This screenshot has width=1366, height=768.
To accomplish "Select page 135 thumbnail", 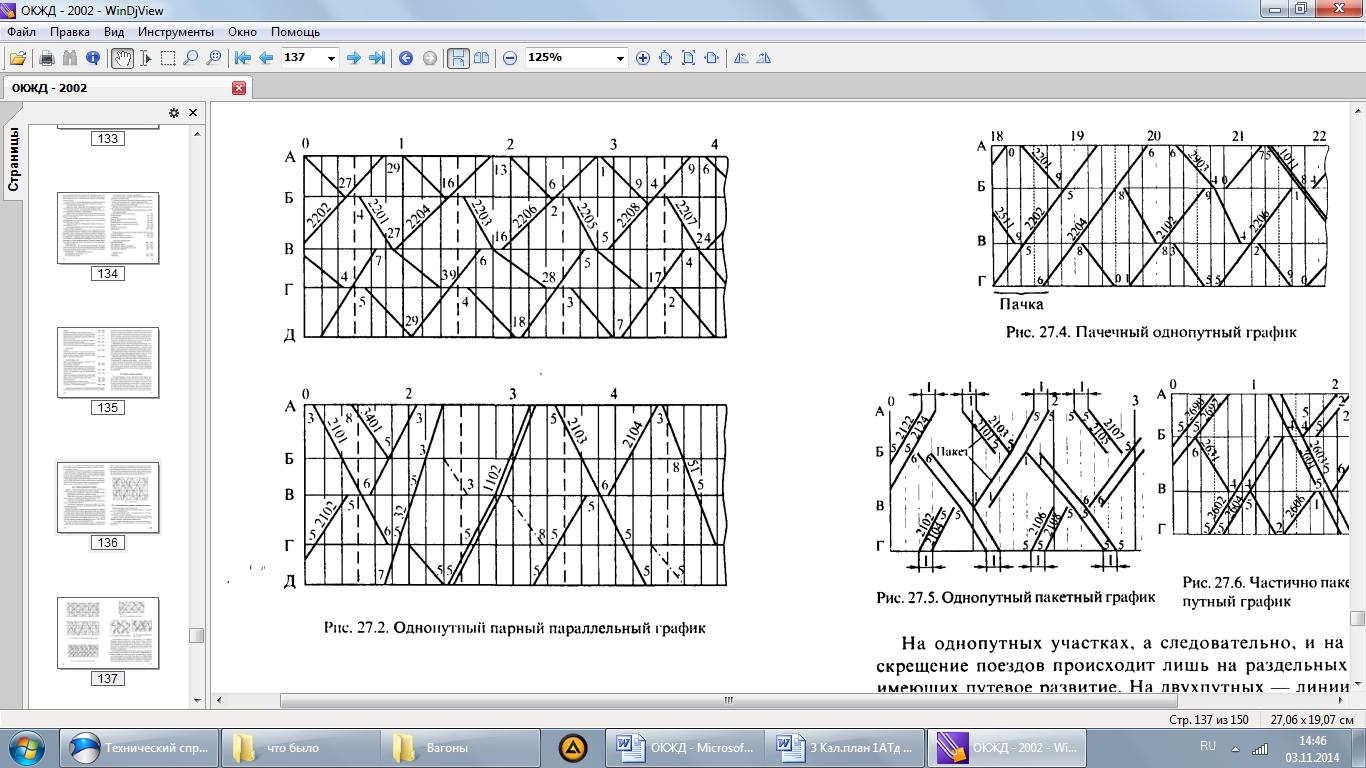I will pyautogui.click(x=108, y=362).
